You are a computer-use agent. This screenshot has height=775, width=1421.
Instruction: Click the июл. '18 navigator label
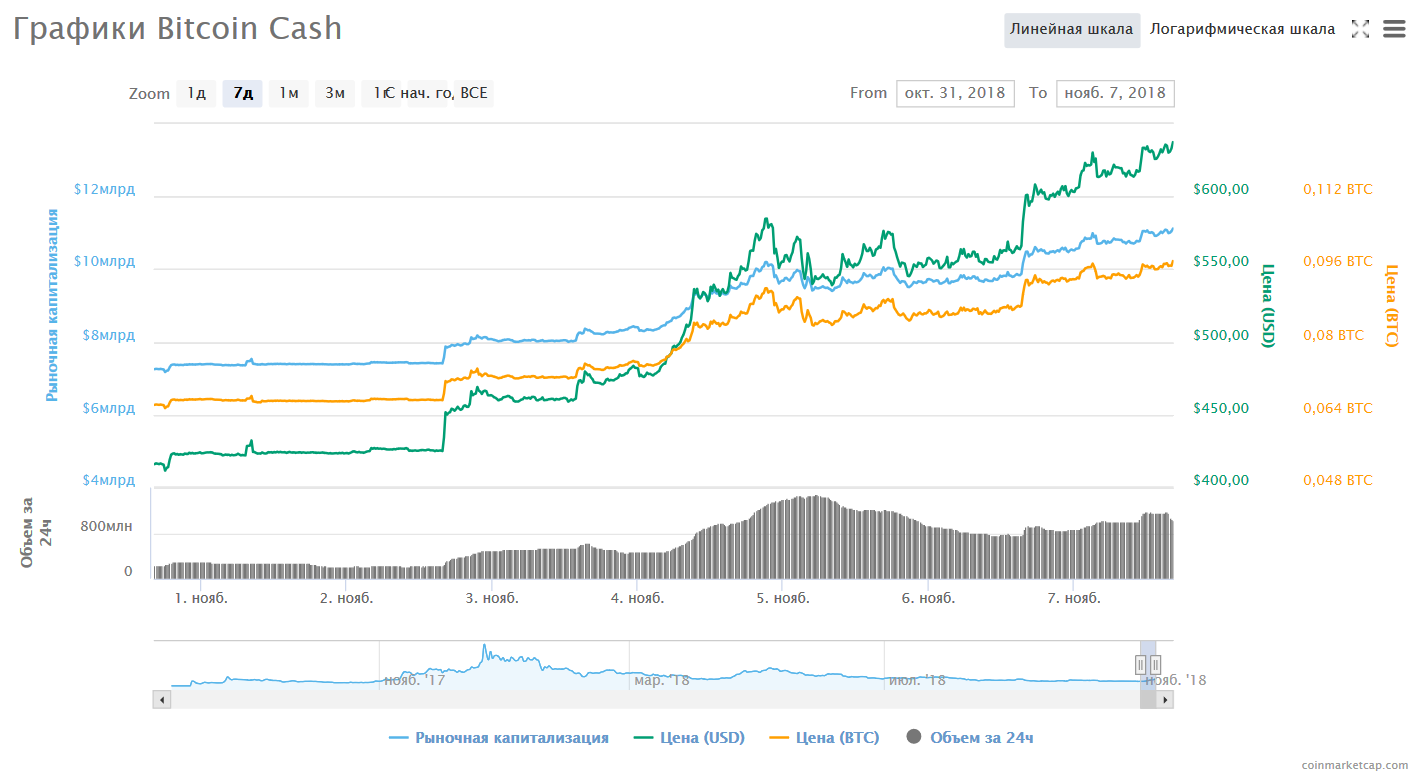pos(917,681)
